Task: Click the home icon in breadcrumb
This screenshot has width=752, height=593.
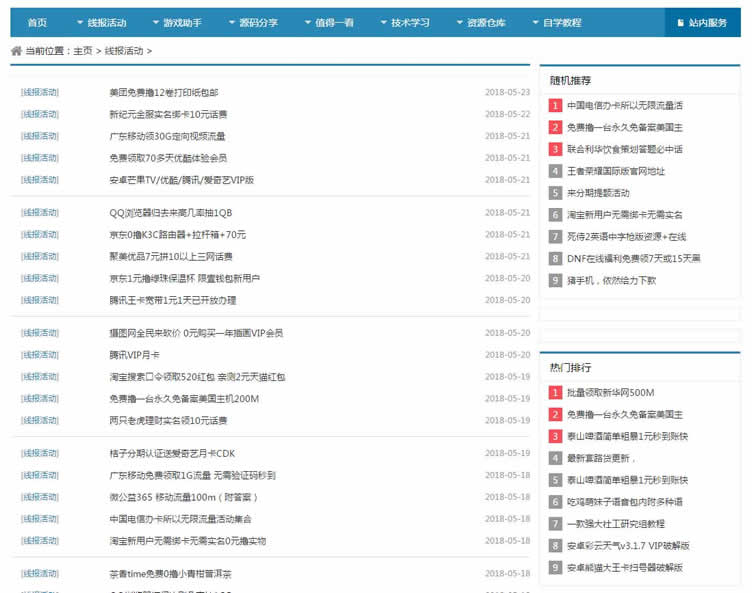Action: pyautogui.click(x=16, y=51)
